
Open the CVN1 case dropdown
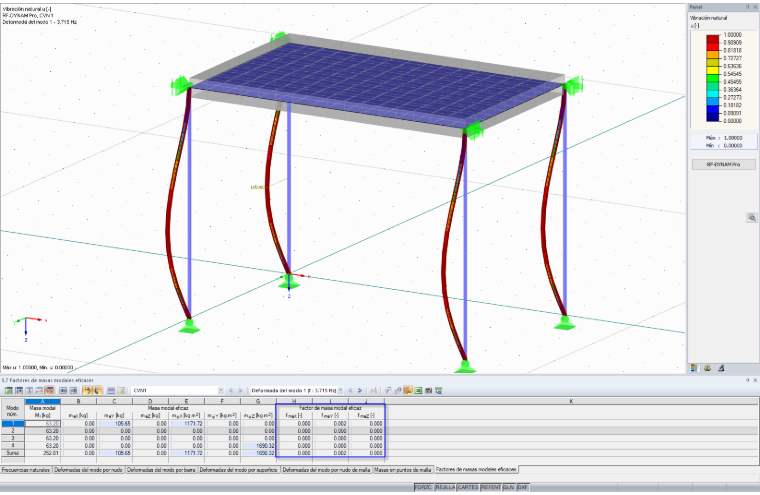(x=221, y=390)
